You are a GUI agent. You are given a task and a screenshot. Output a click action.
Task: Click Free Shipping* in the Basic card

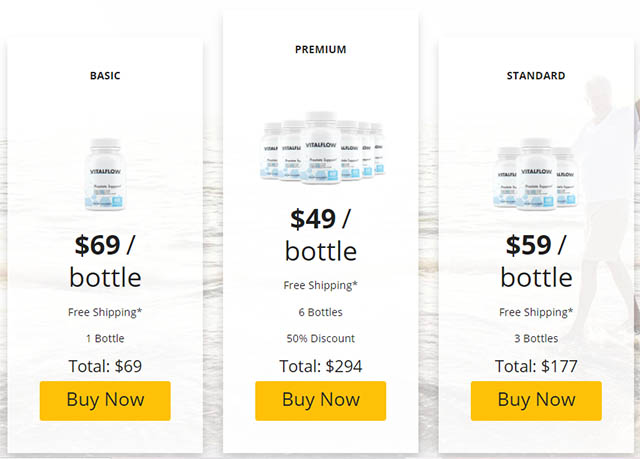105,313
